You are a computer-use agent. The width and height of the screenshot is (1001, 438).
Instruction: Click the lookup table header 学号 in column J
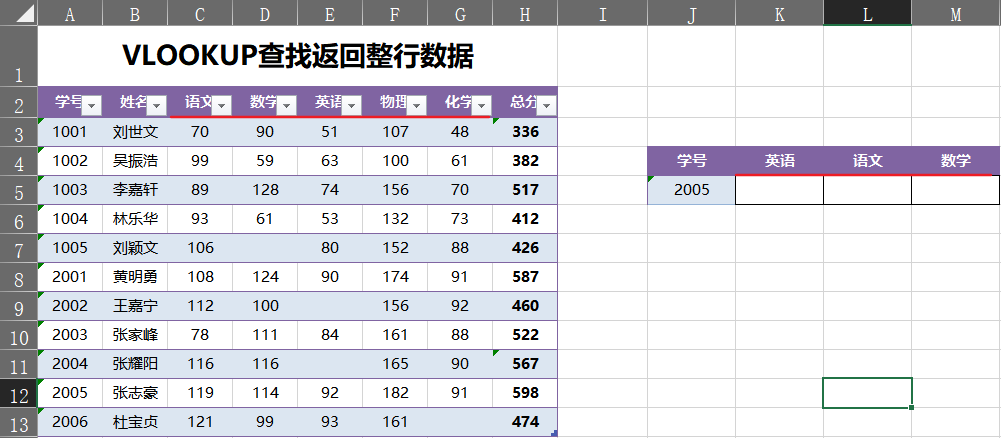691,161
